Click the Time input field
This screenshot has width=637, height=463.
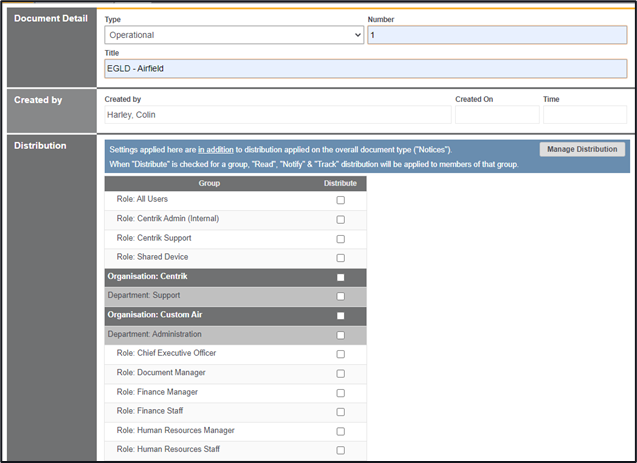pos(585,115)
